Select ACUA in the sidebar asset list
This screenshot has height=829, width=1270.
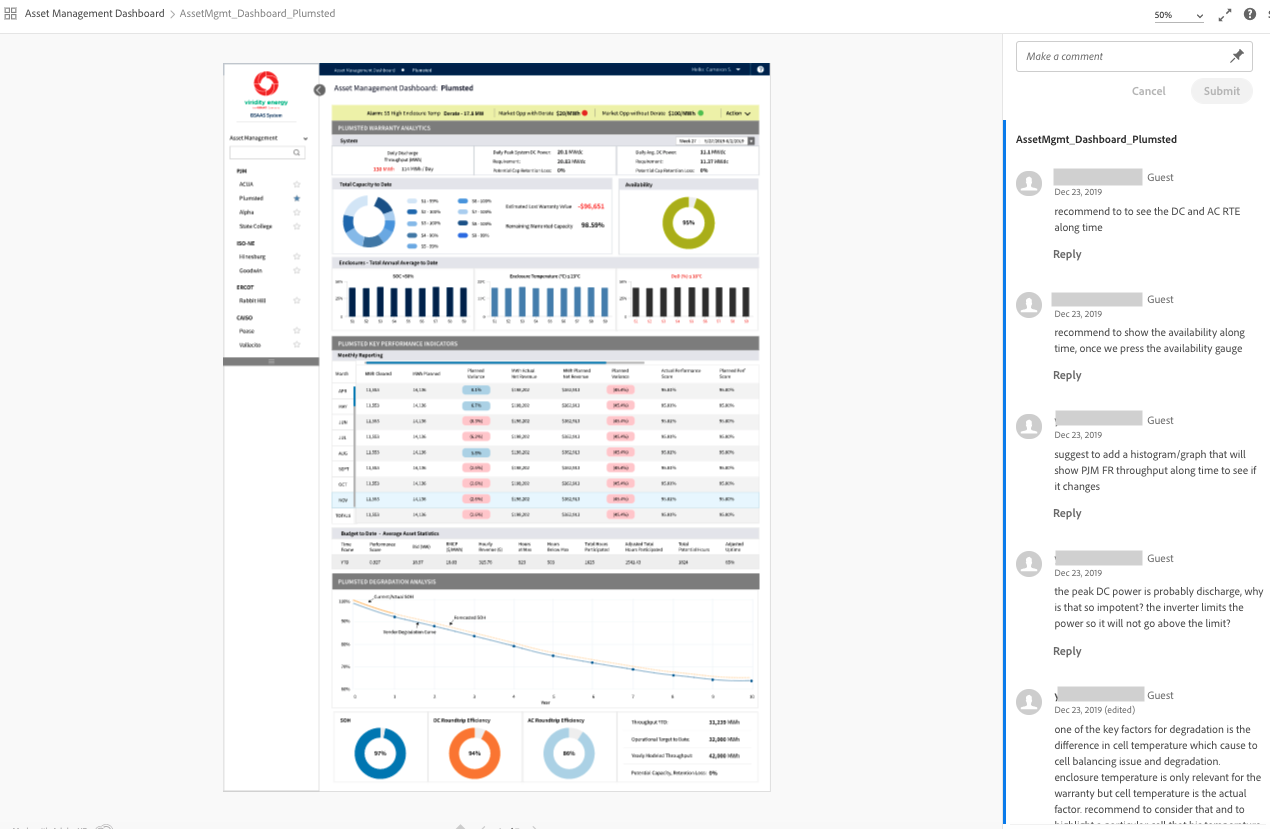tap(246, 185)
